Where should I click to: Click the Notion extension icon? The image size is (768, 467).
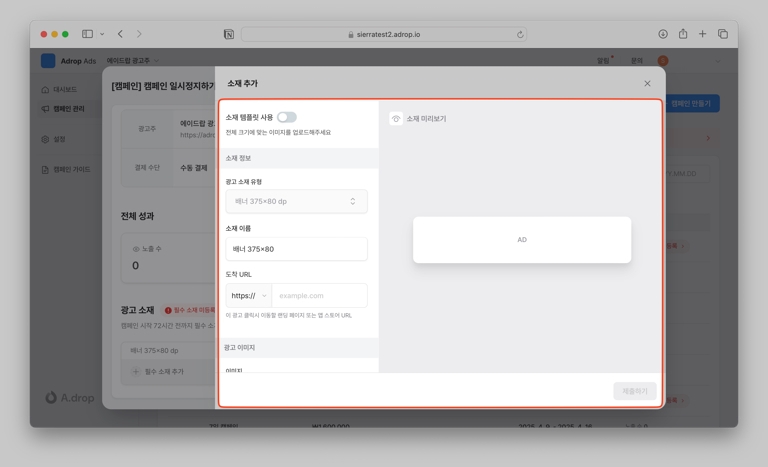click(x=229, y=34)
